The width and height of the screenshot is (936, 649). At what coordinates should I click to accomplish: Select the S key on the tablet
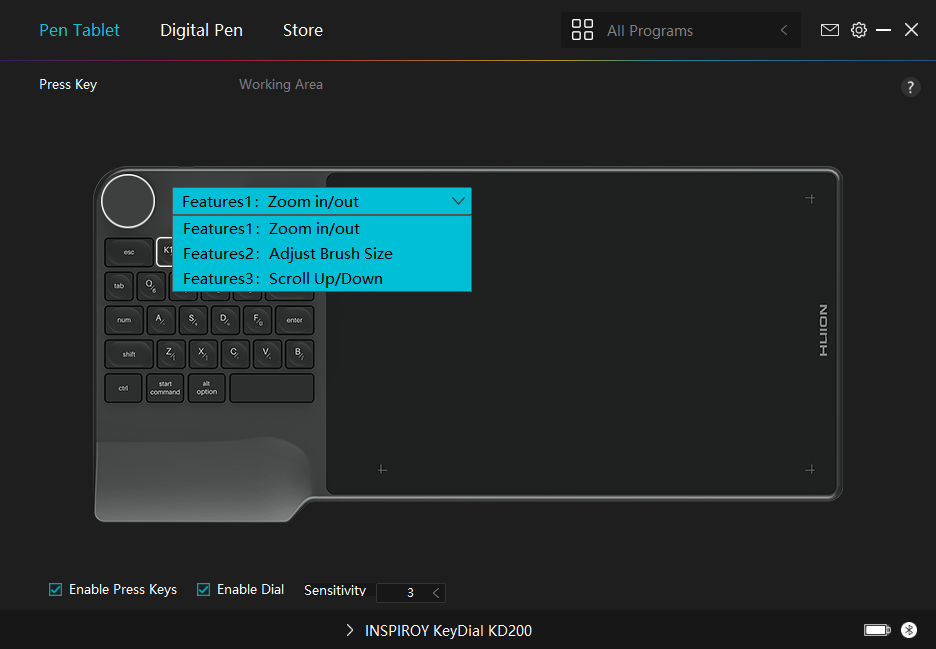pyautogui.click(x=193, y=320)
